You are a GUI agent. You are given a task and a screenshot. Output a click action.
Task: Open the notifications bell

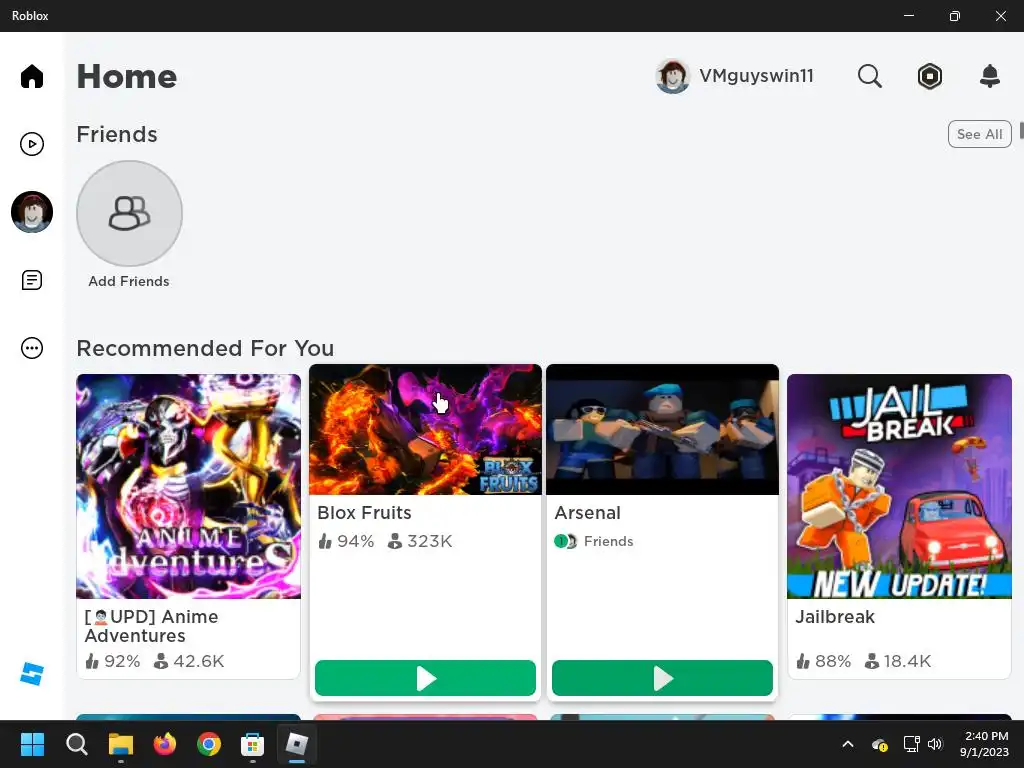(x=990, y=76)
